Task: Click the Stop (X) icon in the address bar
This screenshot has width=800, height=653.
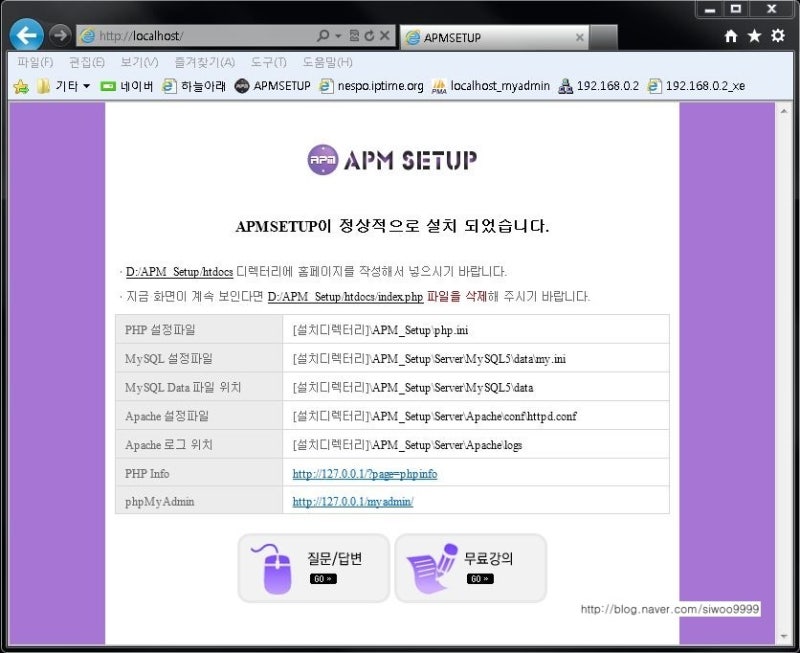Action: 384,34
